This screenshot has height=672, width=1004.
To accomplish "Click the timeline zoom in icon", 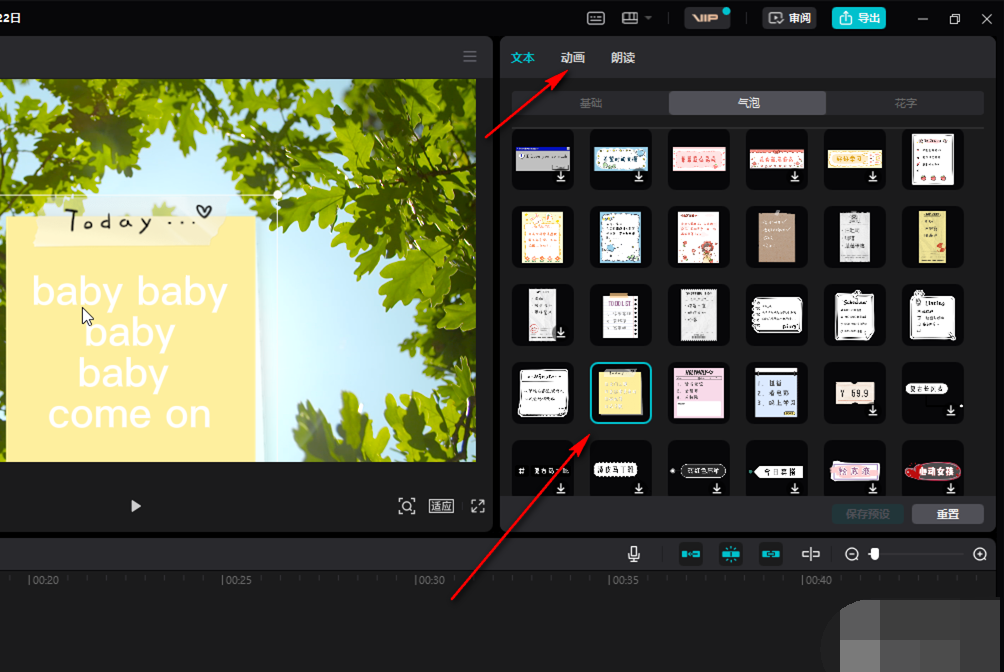I will [x=980, y=554].
